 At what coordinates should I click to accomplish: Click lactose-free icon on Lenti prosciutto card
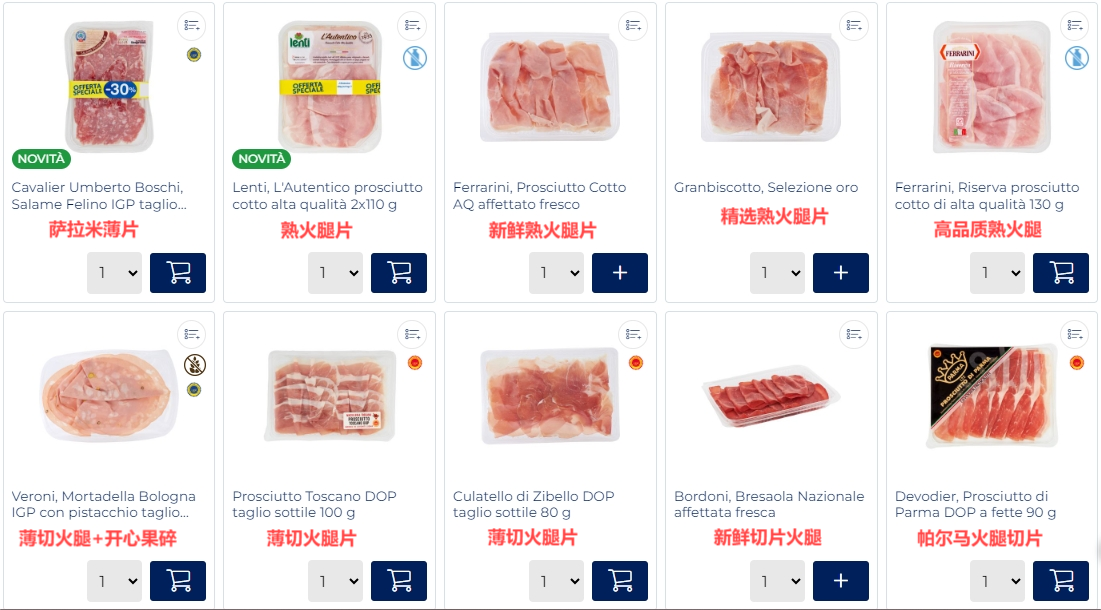415,58
